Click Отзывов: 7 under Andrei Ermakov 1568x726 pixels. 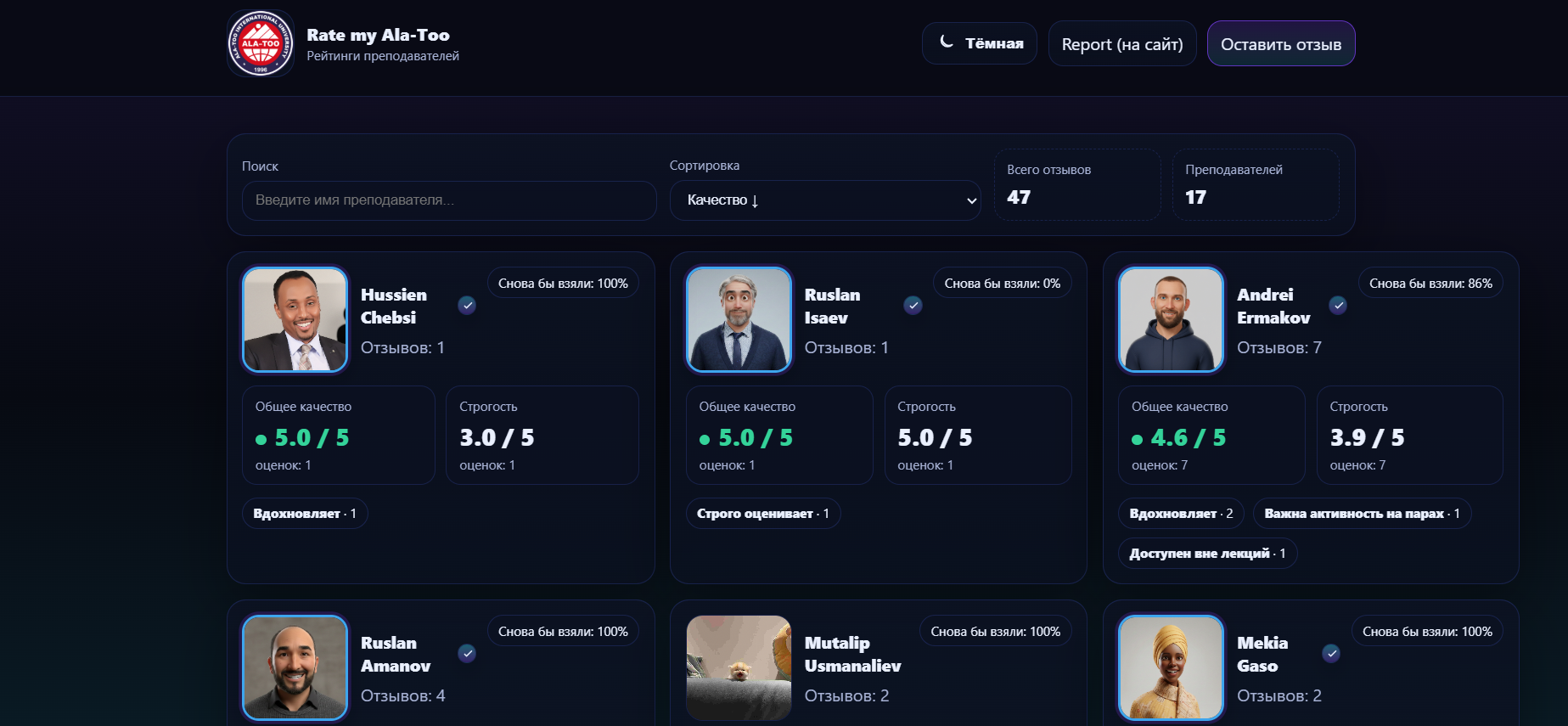(x=1279, y=348)
